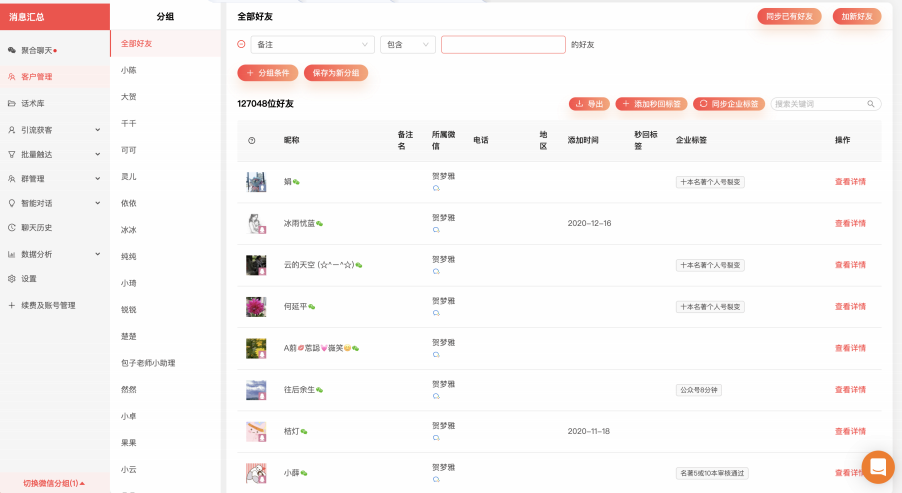
Task: Click the question mark icon in table header
Action: (251, 140)
